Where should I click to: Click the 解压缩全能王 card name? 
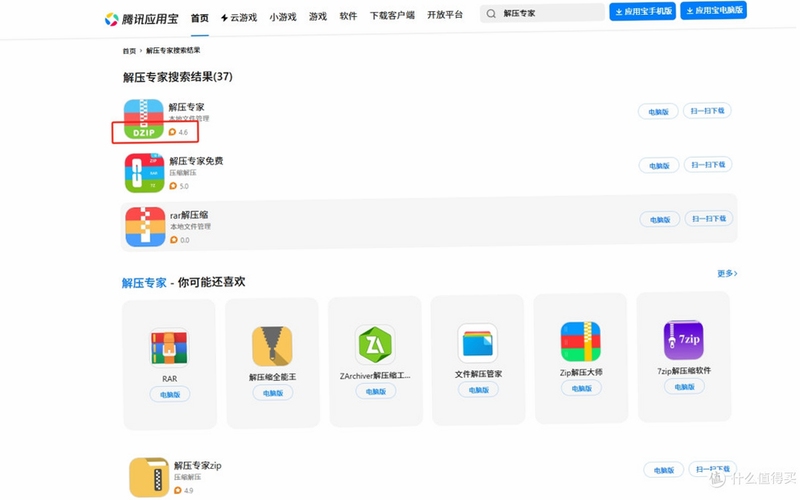272,377
